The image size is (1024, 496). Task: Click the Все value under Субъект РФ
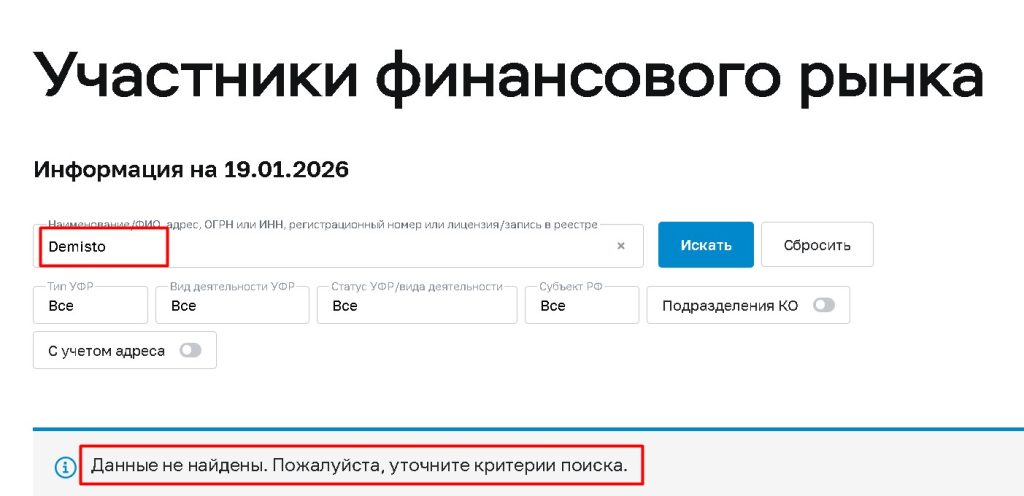click(x=553, y=306)
